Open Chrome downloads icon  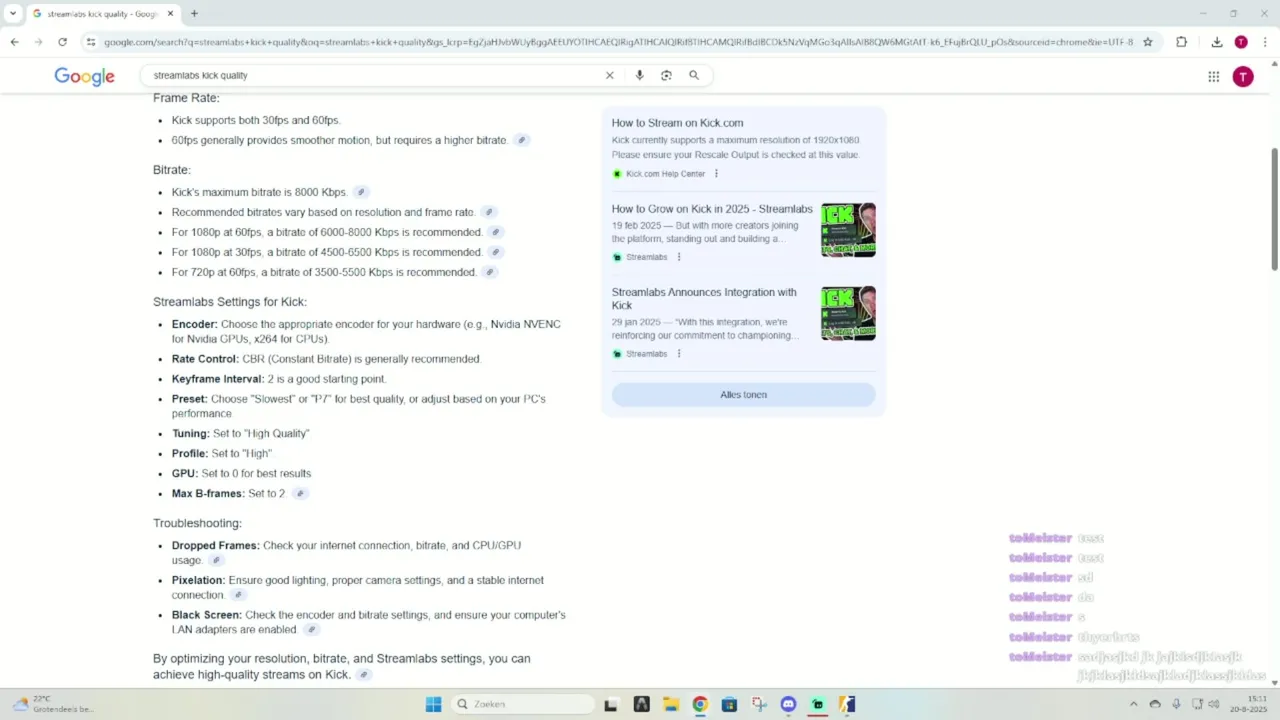coord(1217,42)
